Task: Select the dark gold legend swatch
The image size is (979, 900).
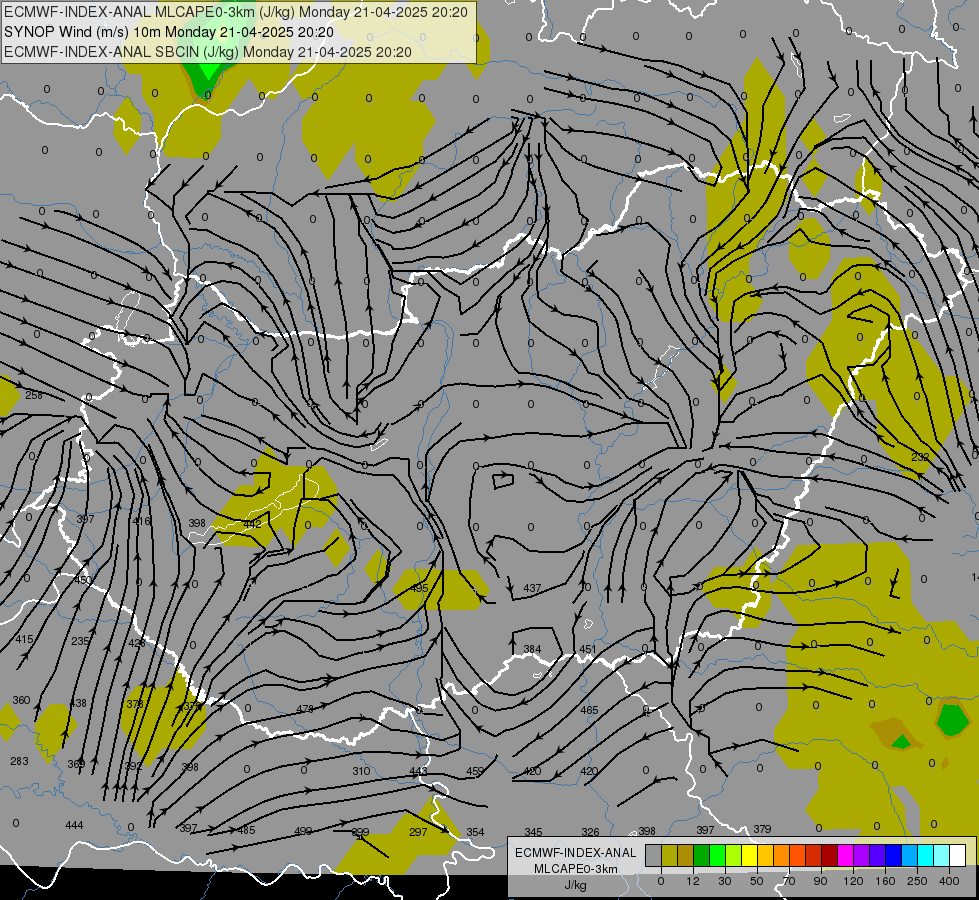Action: coord(686,855)
